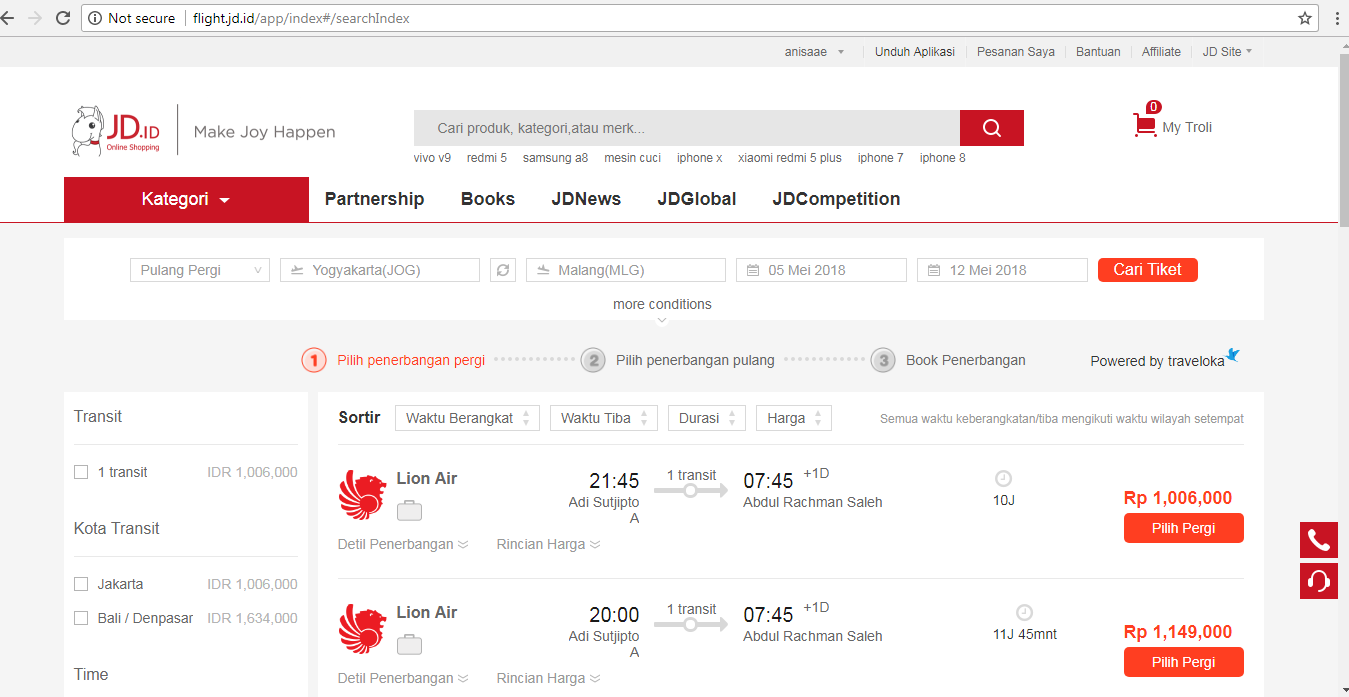Expand the Kategori menu

tap(186, 199)
